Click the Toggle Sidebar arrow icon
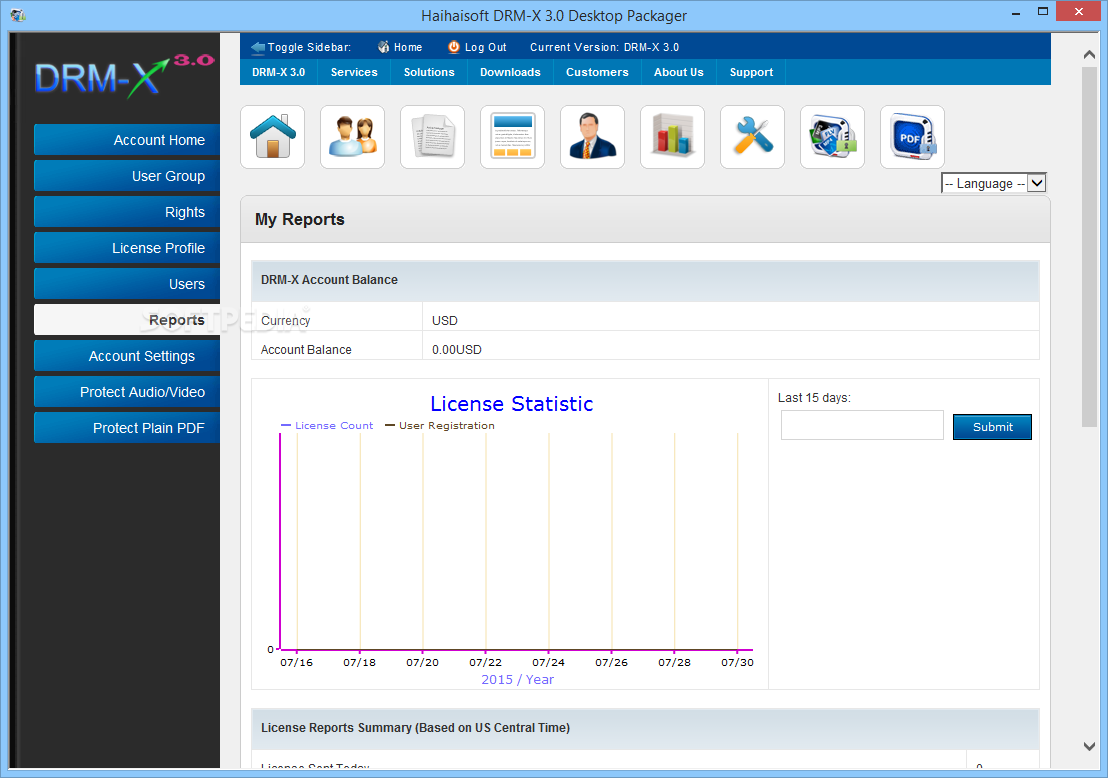This screenshot has width=1108, height=778. pyautogui.click(x=258, y=47)
